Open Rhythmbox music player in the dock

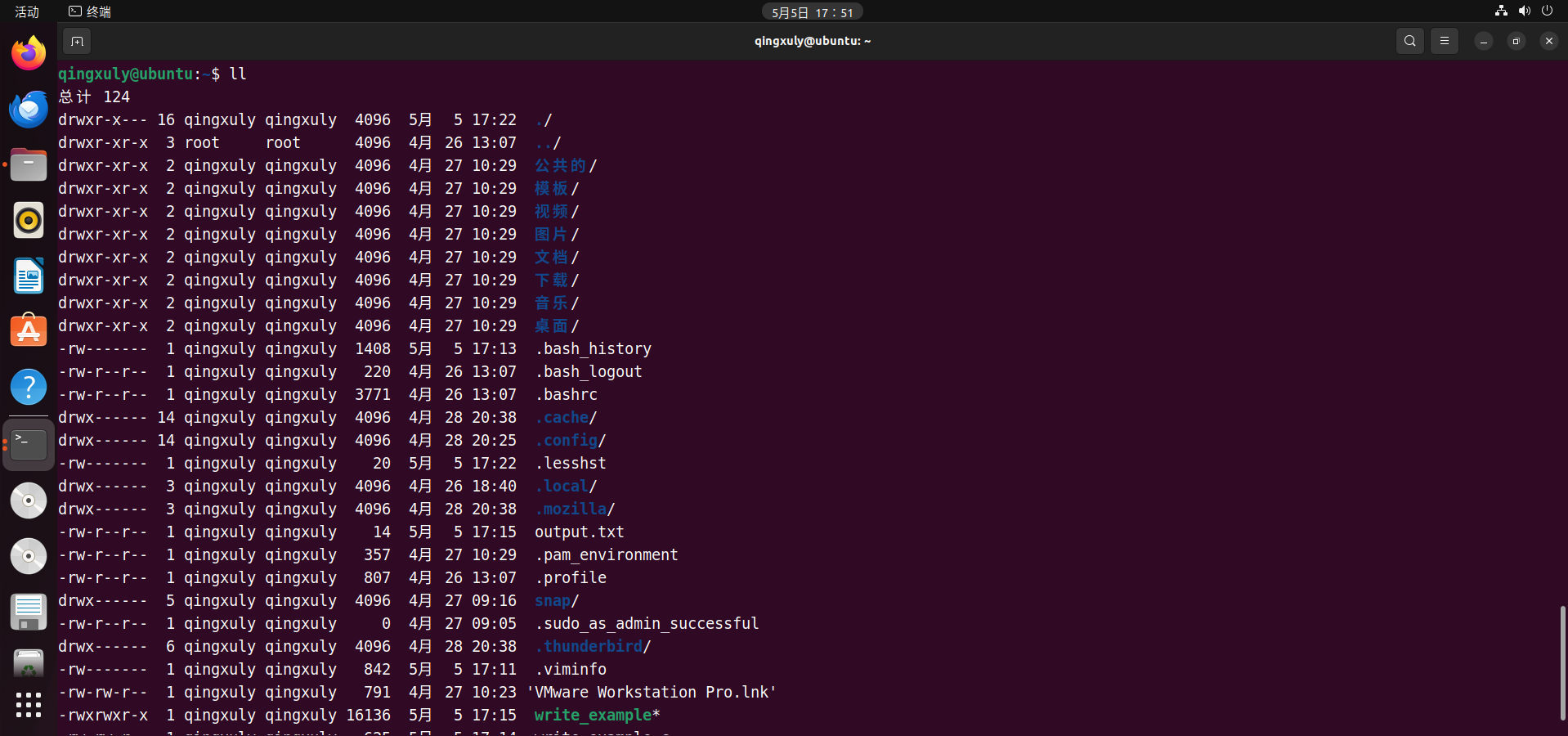[29, 220]
